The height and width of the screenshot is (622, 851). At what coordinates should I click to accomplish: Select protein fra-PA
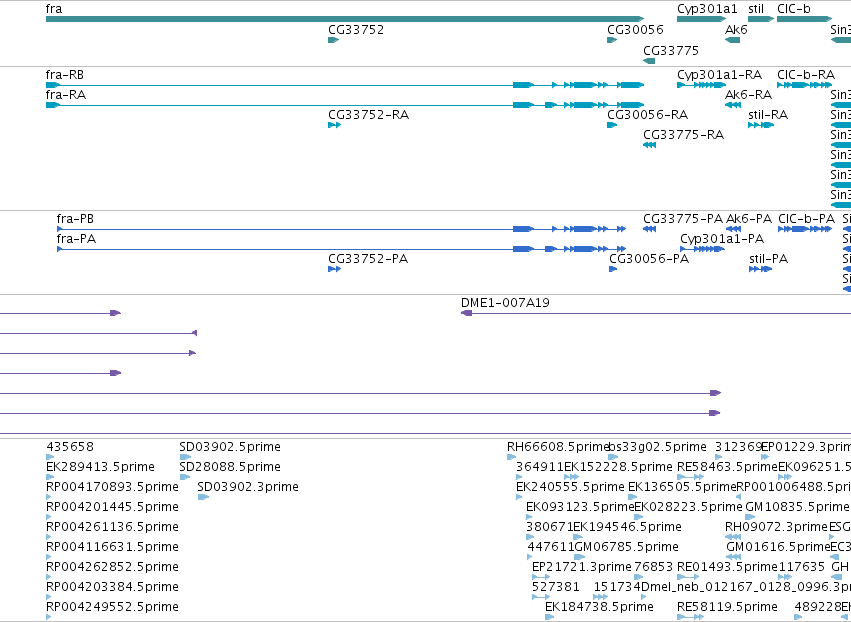(341, 249)
